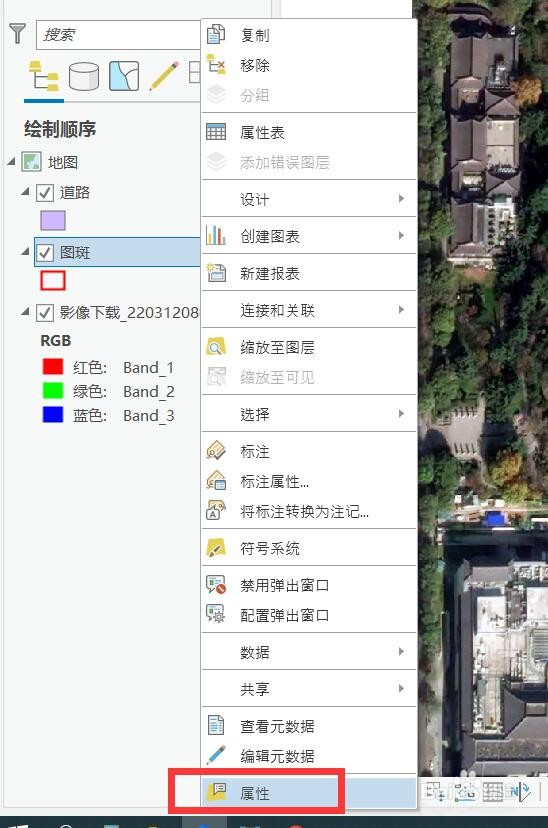Open 标注属性... using its icon
The width and height of the screenshot is (548, 828).
(x=216, y=481)
